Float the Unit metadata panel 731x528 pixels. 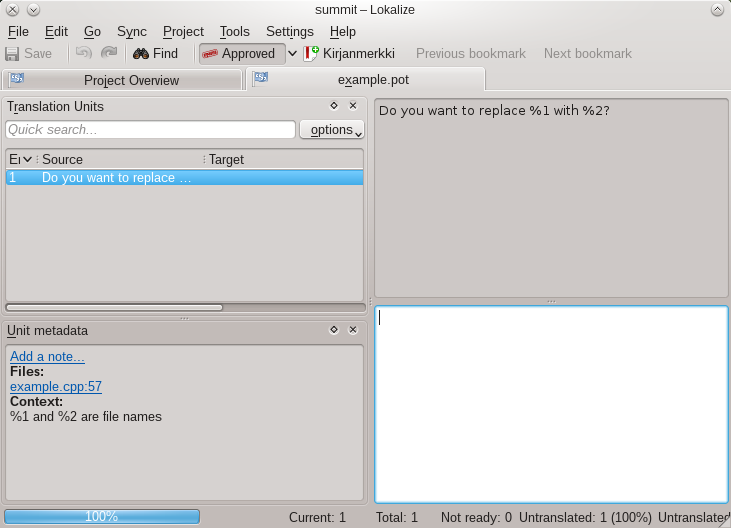(x=334, y=330)
